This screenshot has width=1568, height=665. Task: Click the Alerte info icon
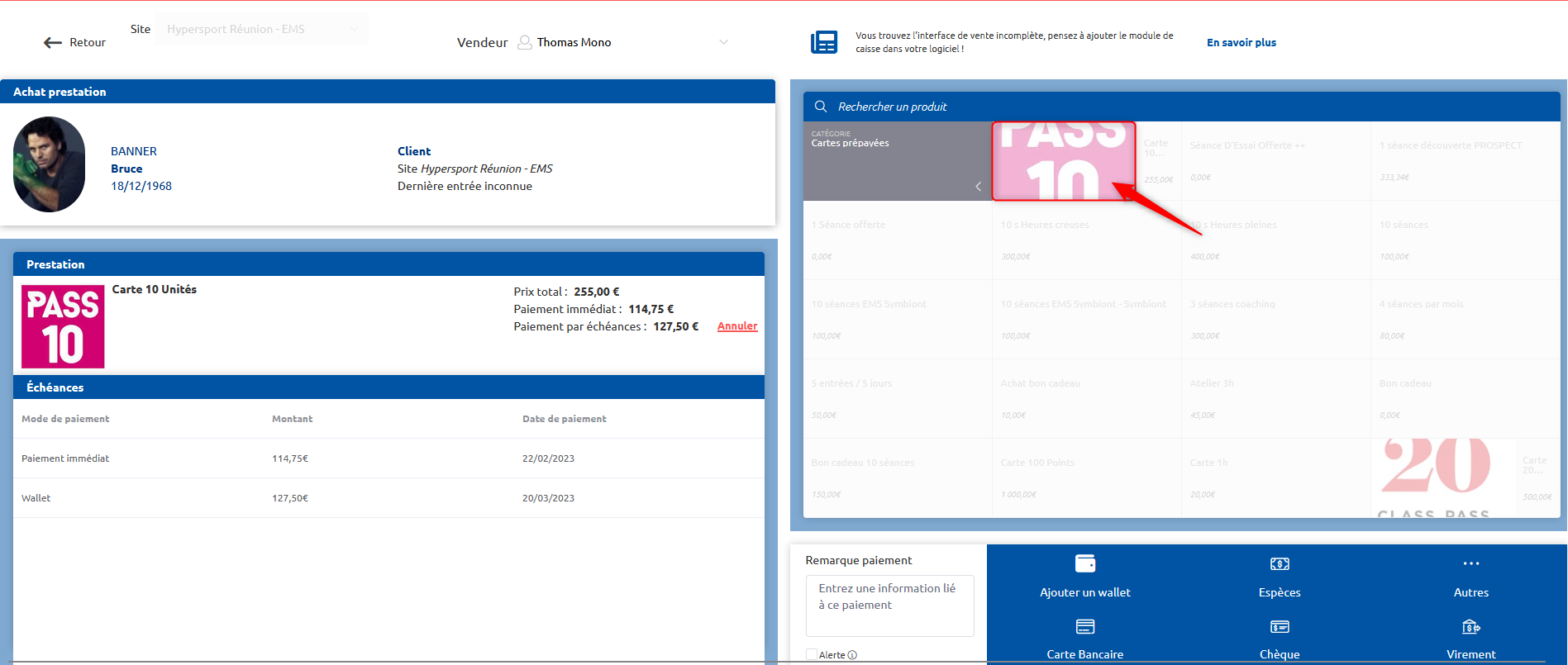[852, 655]
